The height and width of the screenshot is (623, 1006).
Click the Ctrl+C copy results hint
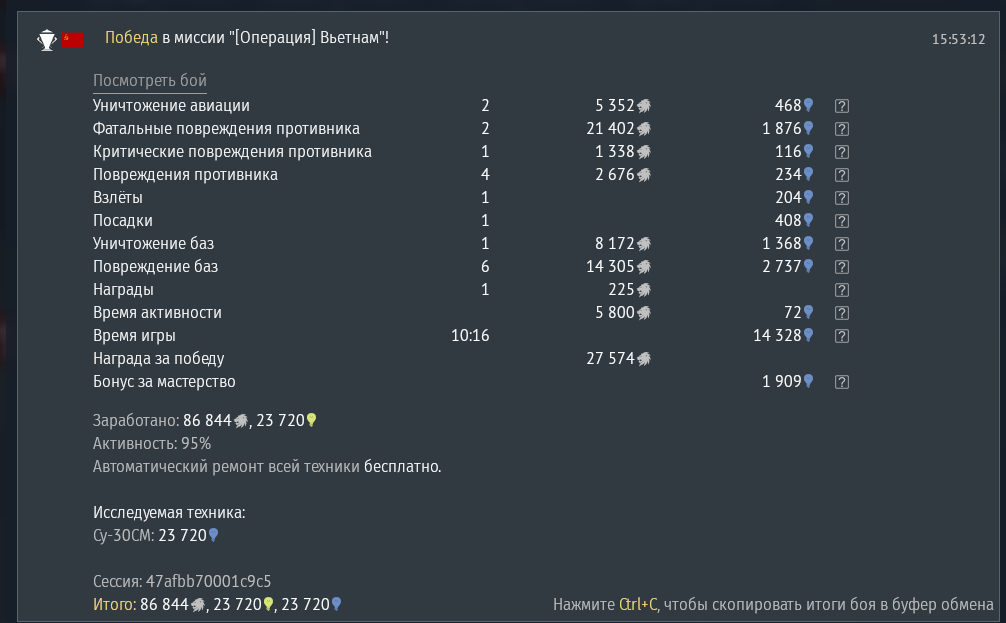773,604
